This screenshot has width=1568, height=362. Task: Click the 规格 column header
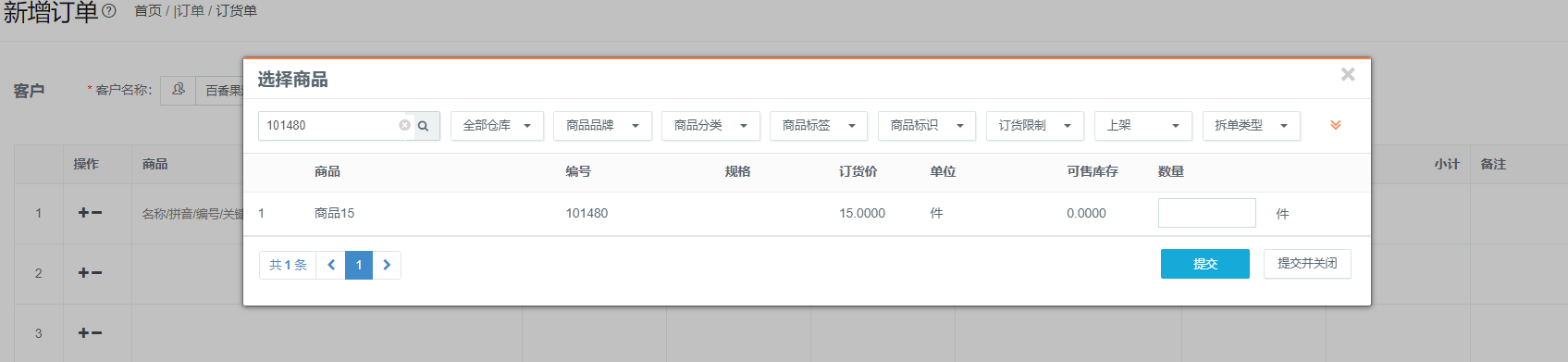coord(737,171)
